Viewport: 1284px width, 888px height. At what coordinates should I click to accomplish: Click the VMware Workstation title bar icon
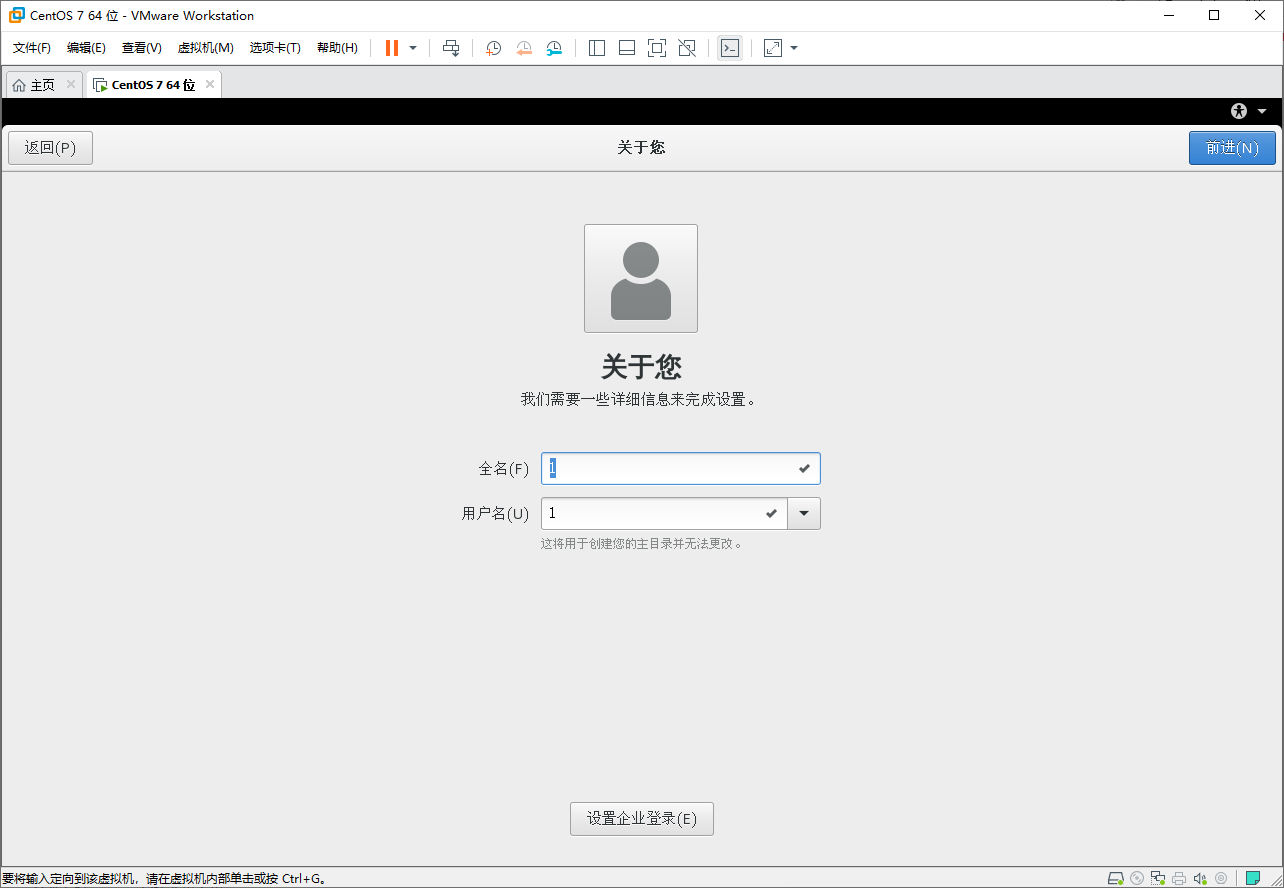tap(17, 15)
